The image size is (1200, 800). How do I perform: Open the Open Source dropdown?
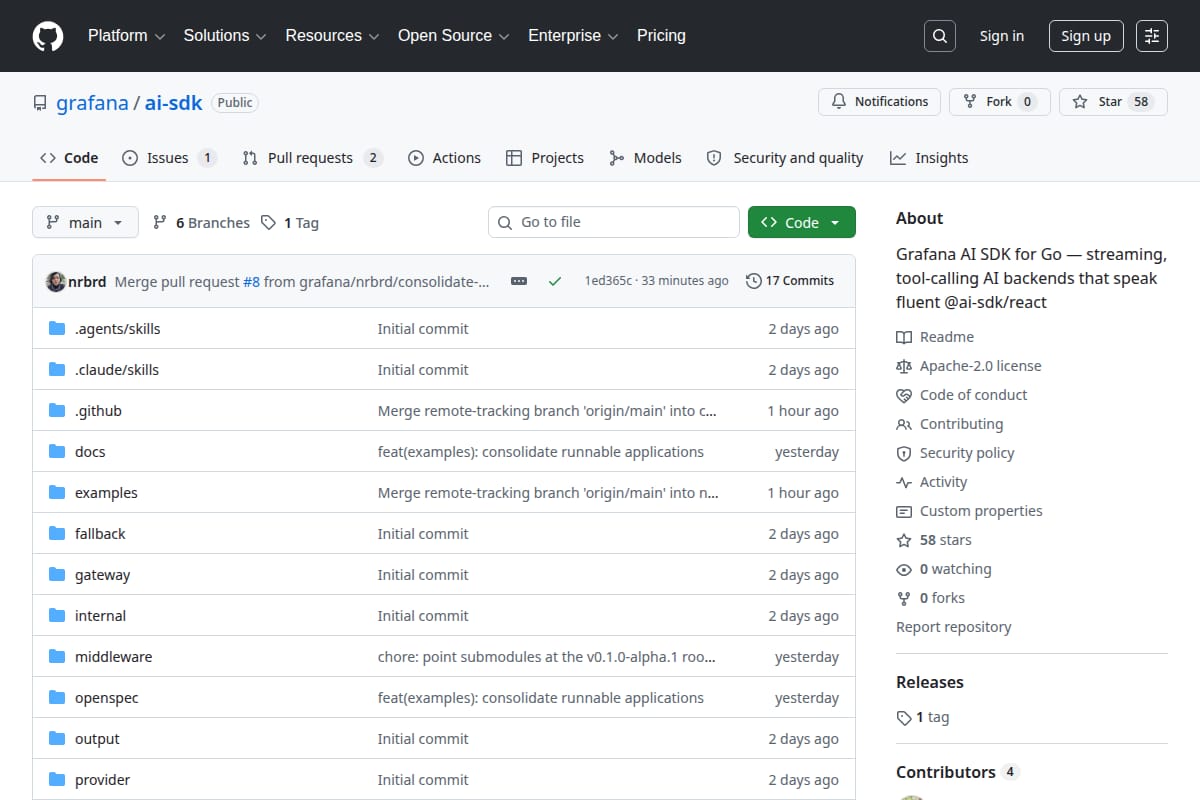pyautogui.click(x=453, y=35)
